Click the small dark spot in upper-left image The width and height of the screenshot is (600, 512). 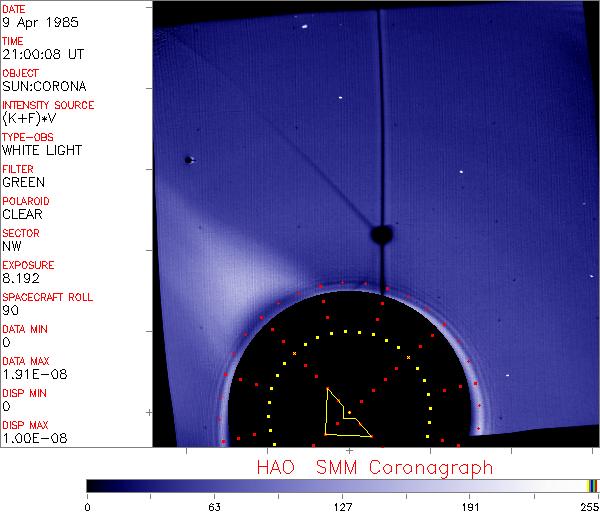pos(187,159)
